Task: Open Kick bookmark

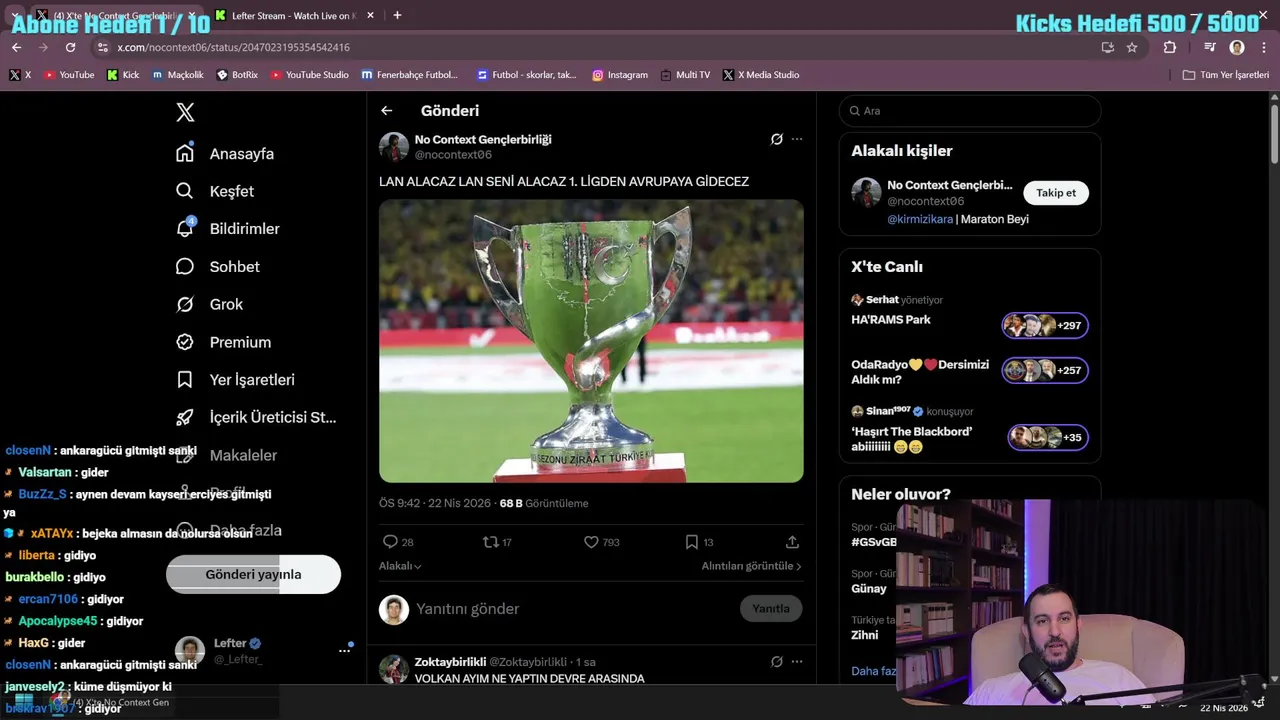Action: (123, 75)
